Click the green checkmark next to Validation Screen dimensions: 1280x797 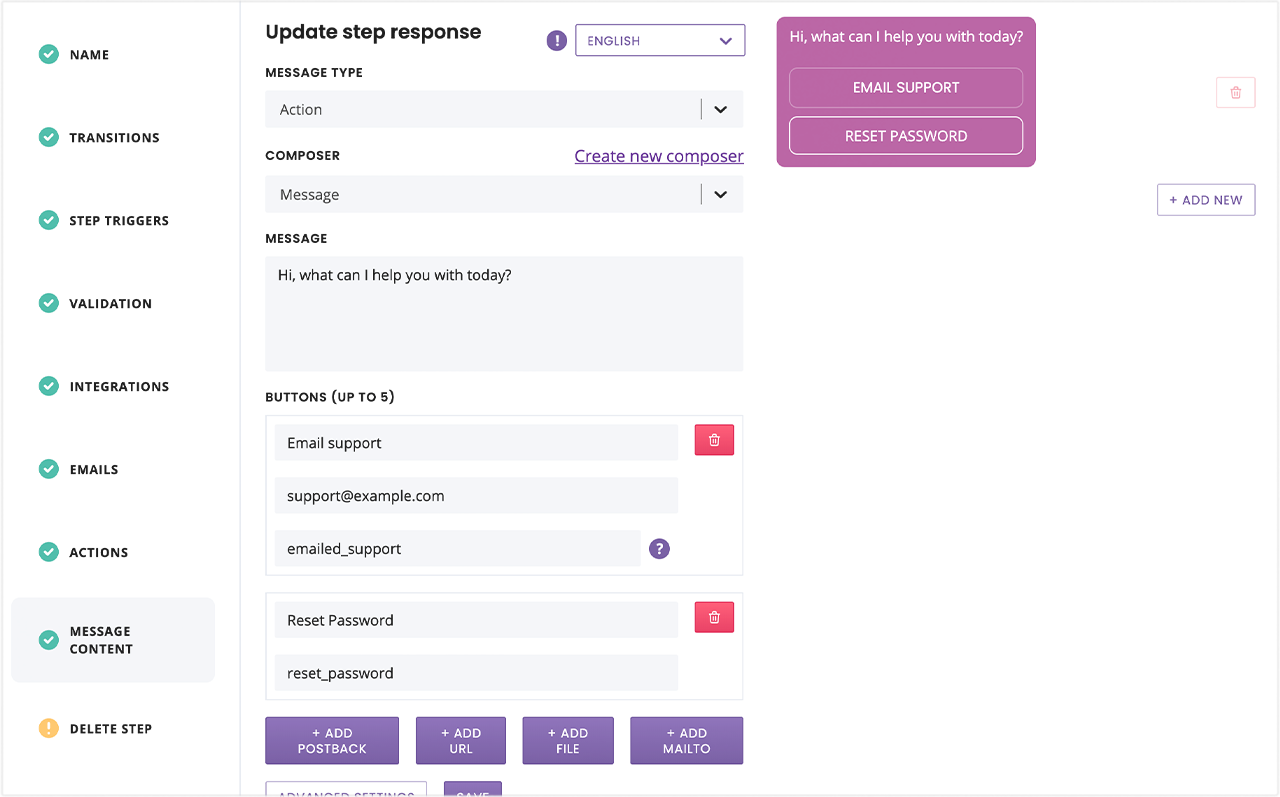[49, 303]
